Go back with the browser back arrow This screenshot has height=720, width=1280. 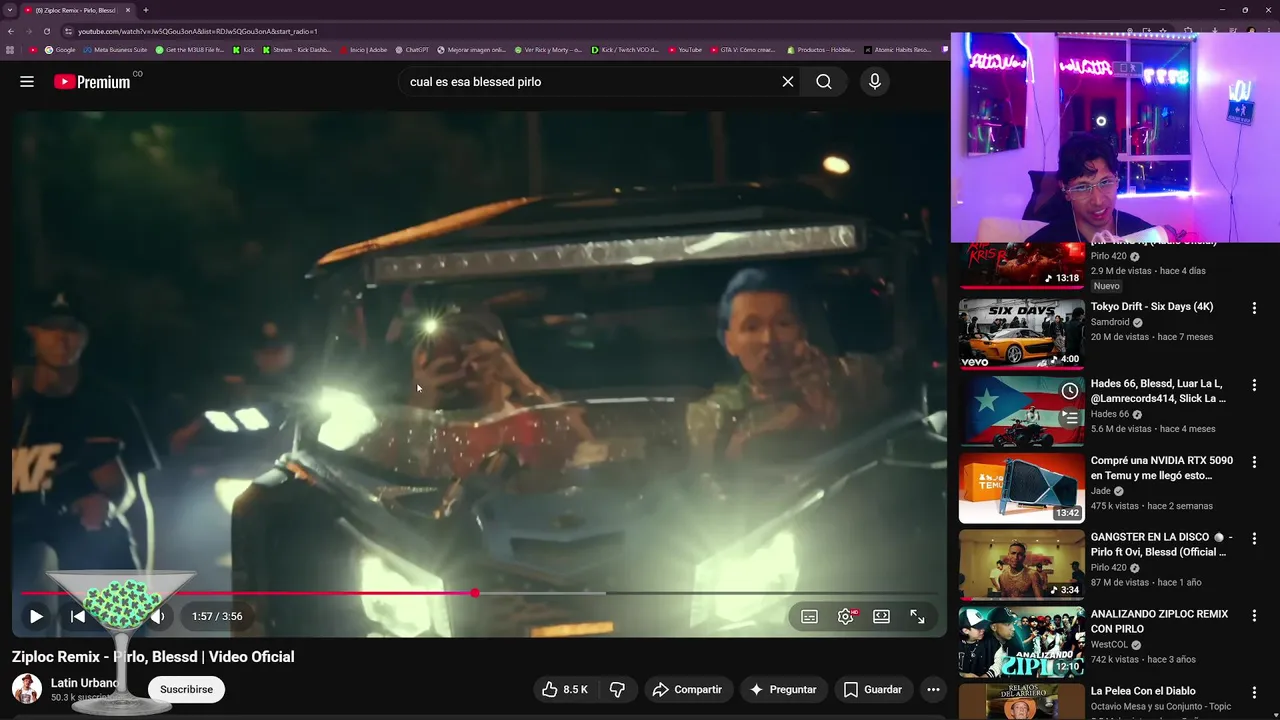tap(11, 31)
